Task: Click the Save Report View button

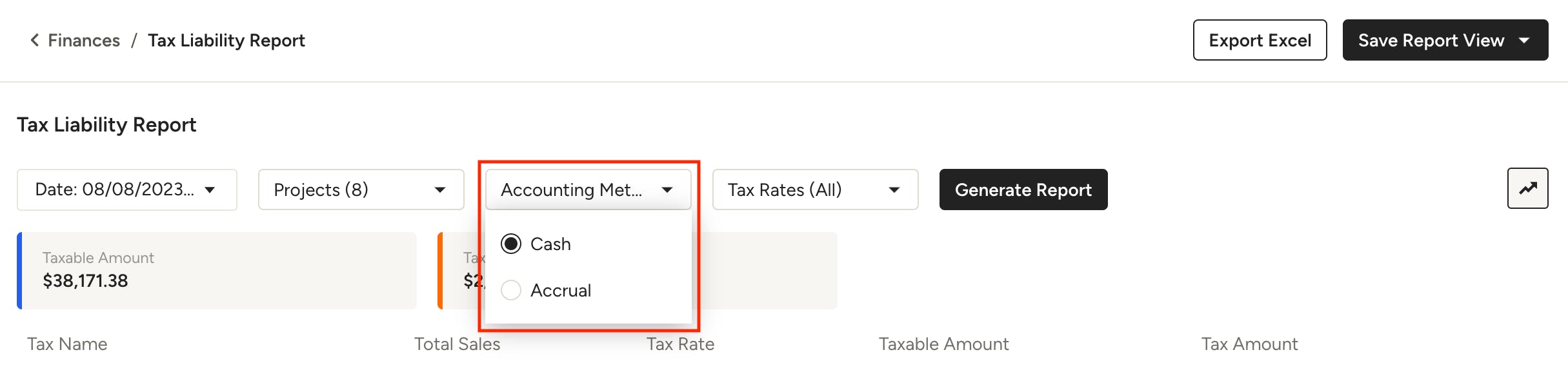Action: [1431, 40]
